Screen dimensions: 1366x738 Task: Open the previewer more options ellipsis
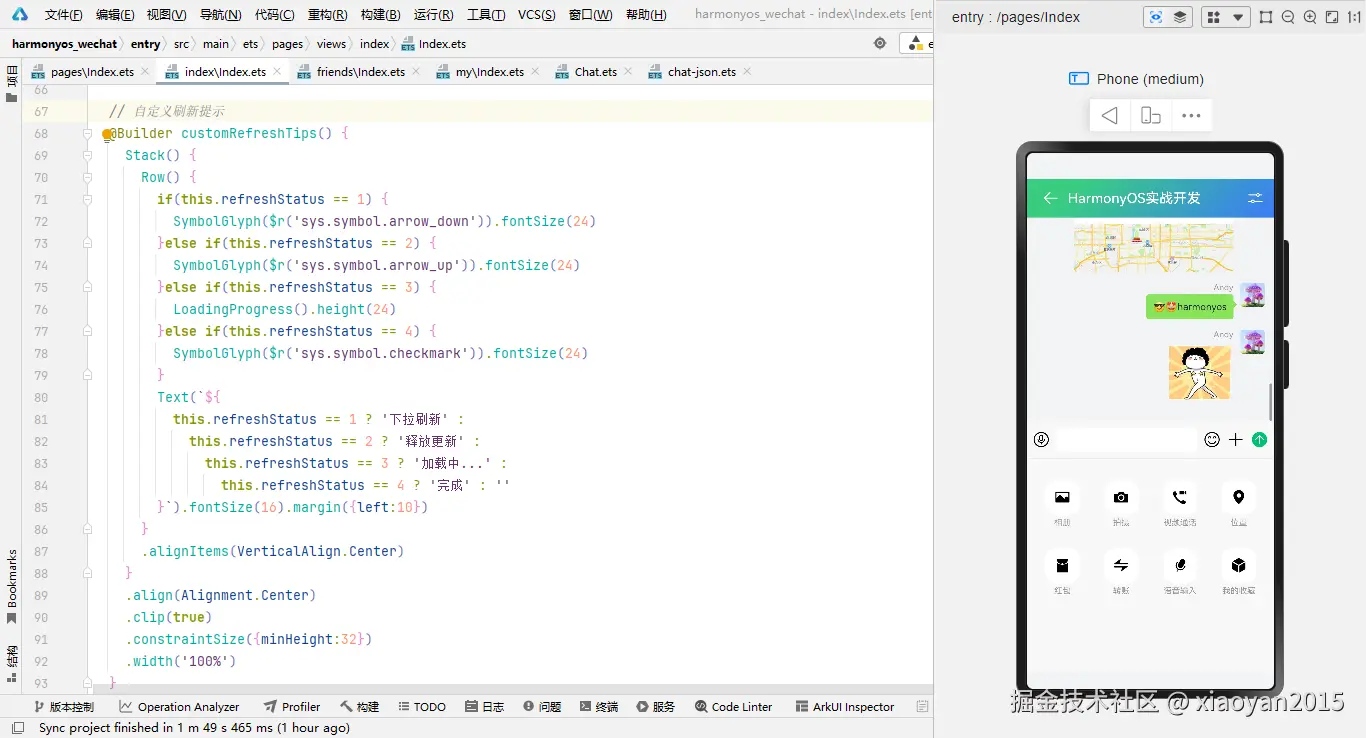click(1191, 116)
